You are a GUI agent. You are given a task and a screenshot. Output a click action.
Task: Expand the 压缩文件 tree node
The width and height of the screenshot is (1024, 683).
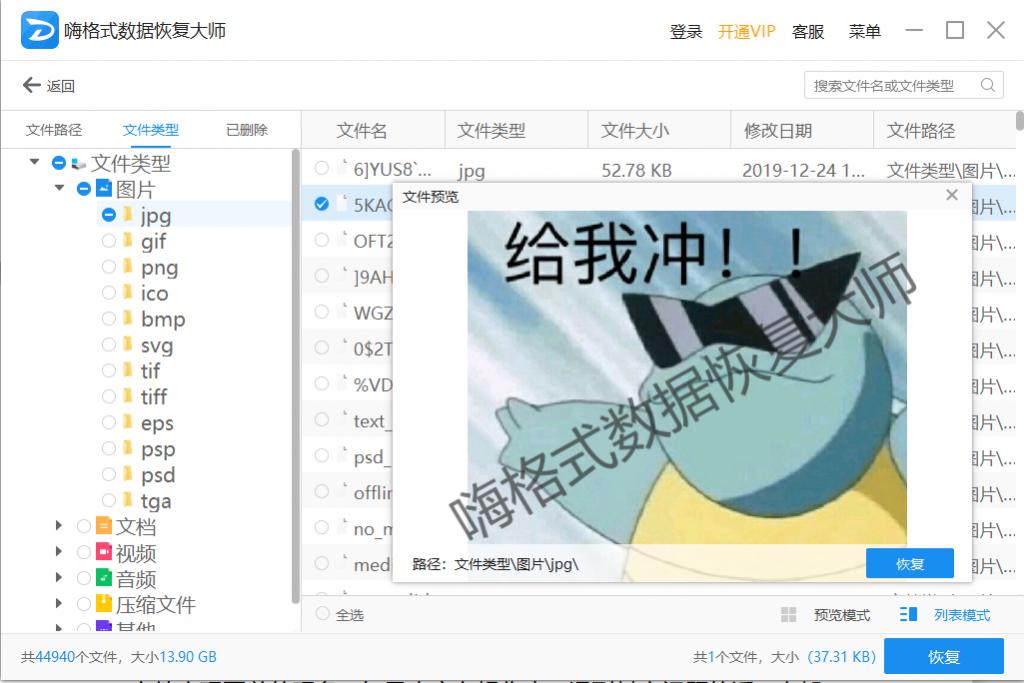(59, 603)
